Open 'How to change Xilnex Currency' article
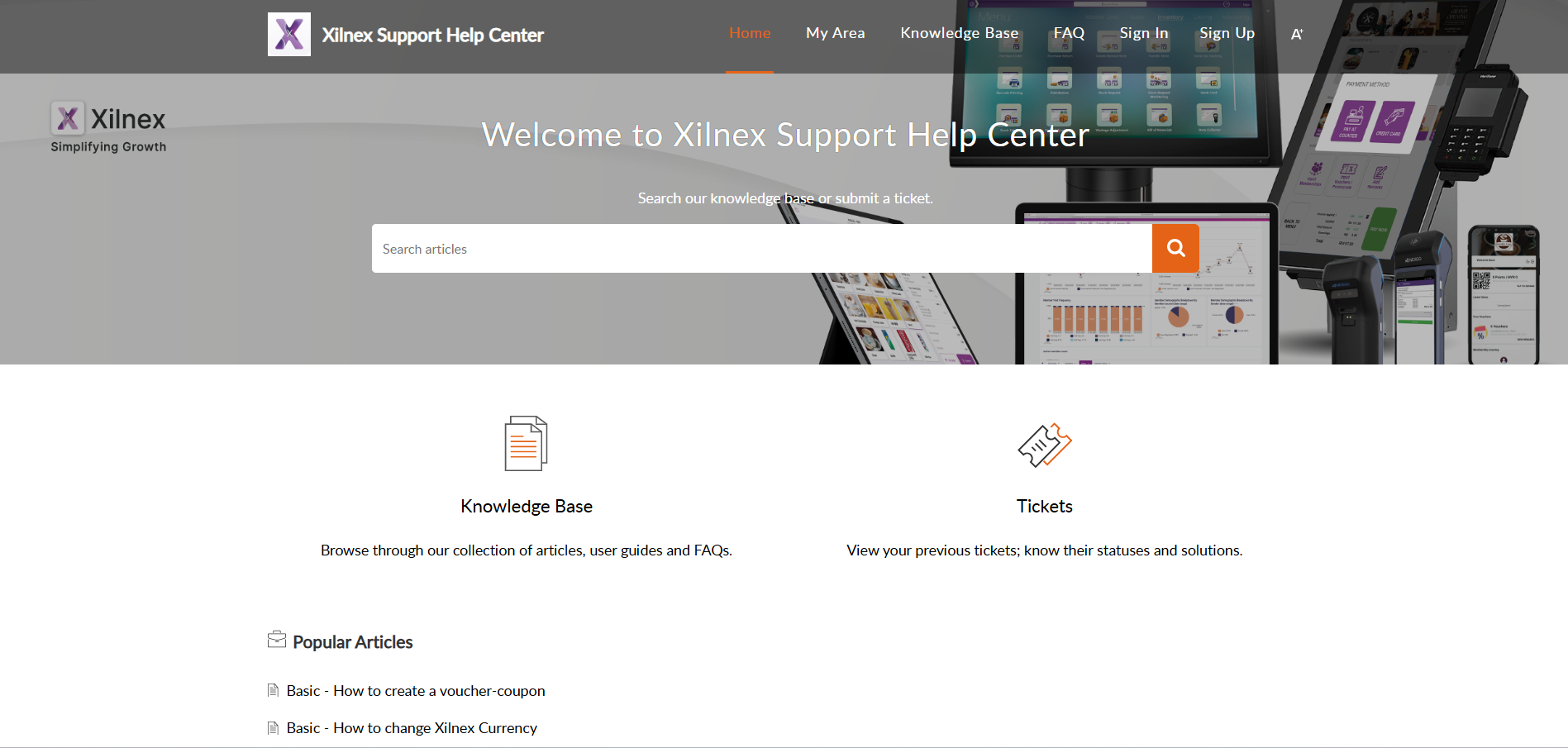Viewport: 1568px width, 748px height. [x=412, y=728]
